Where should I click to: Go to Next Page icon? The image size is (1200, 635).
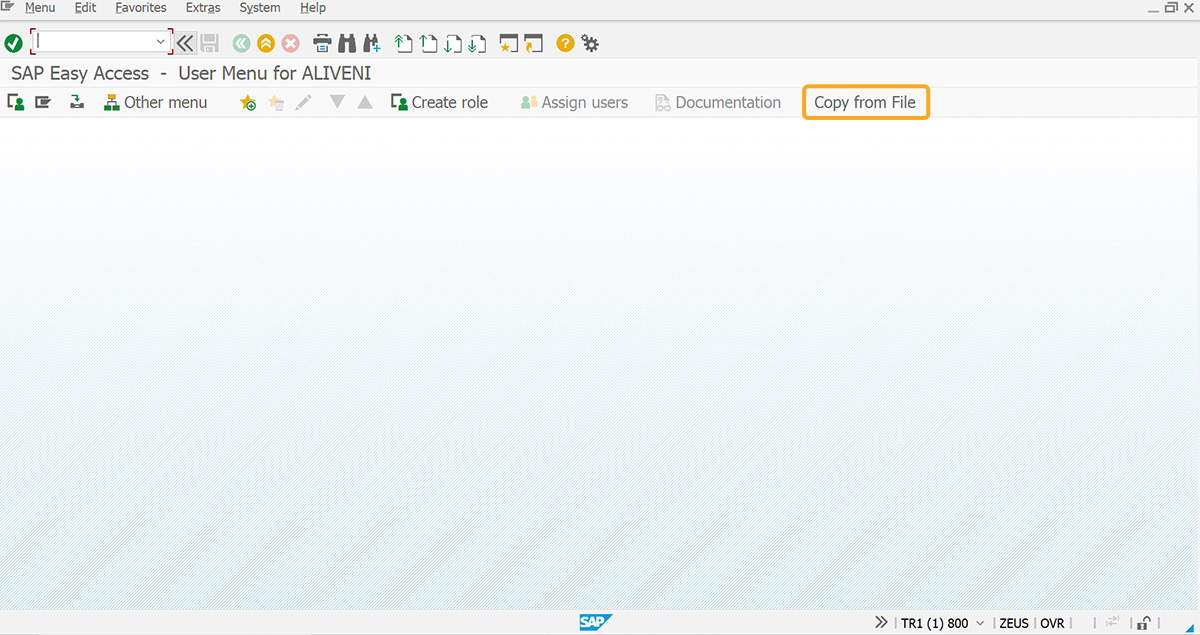pos(453,43)
